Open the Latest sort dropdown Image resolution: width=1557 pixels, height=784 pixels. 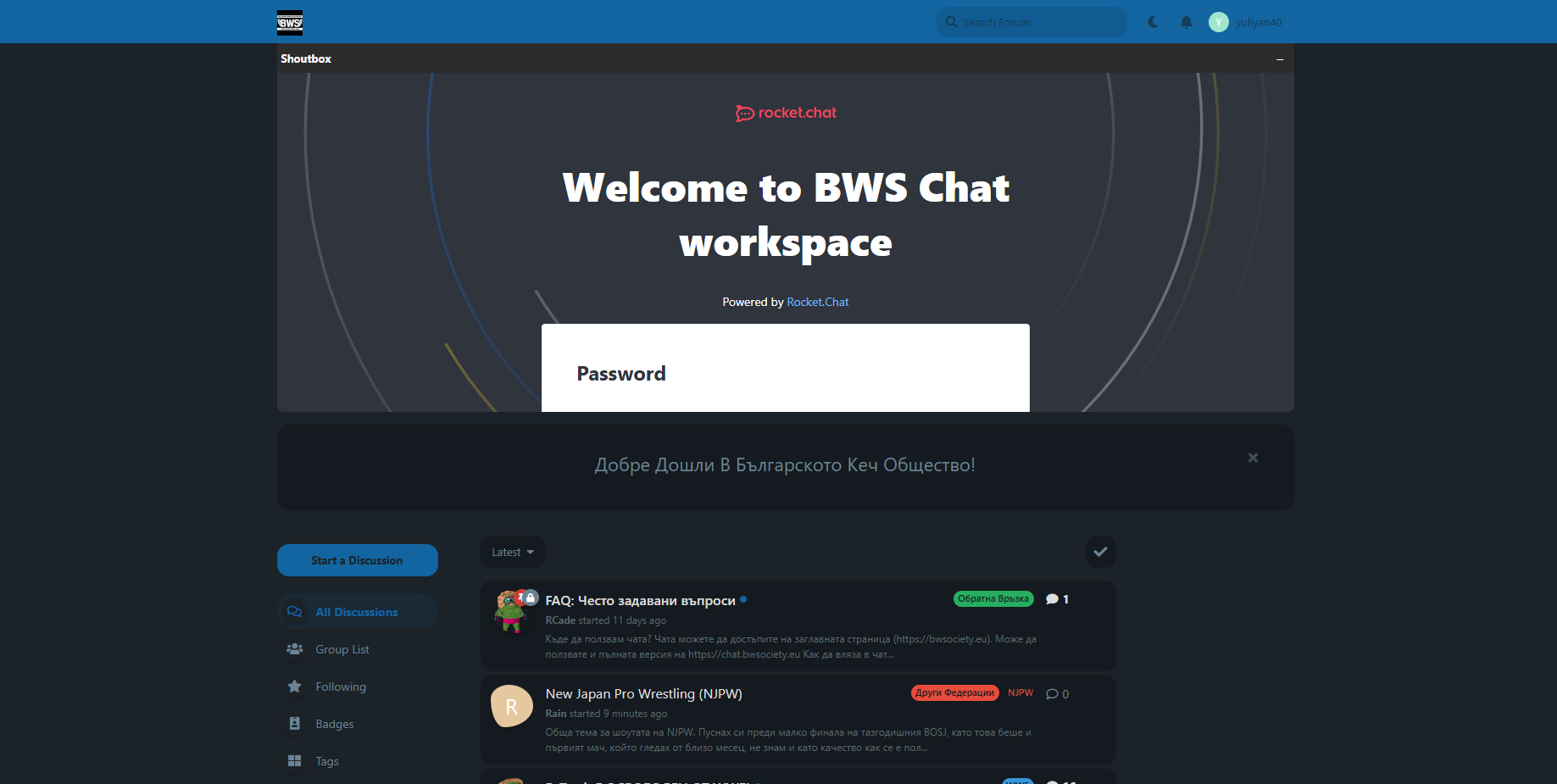[513, 552]
